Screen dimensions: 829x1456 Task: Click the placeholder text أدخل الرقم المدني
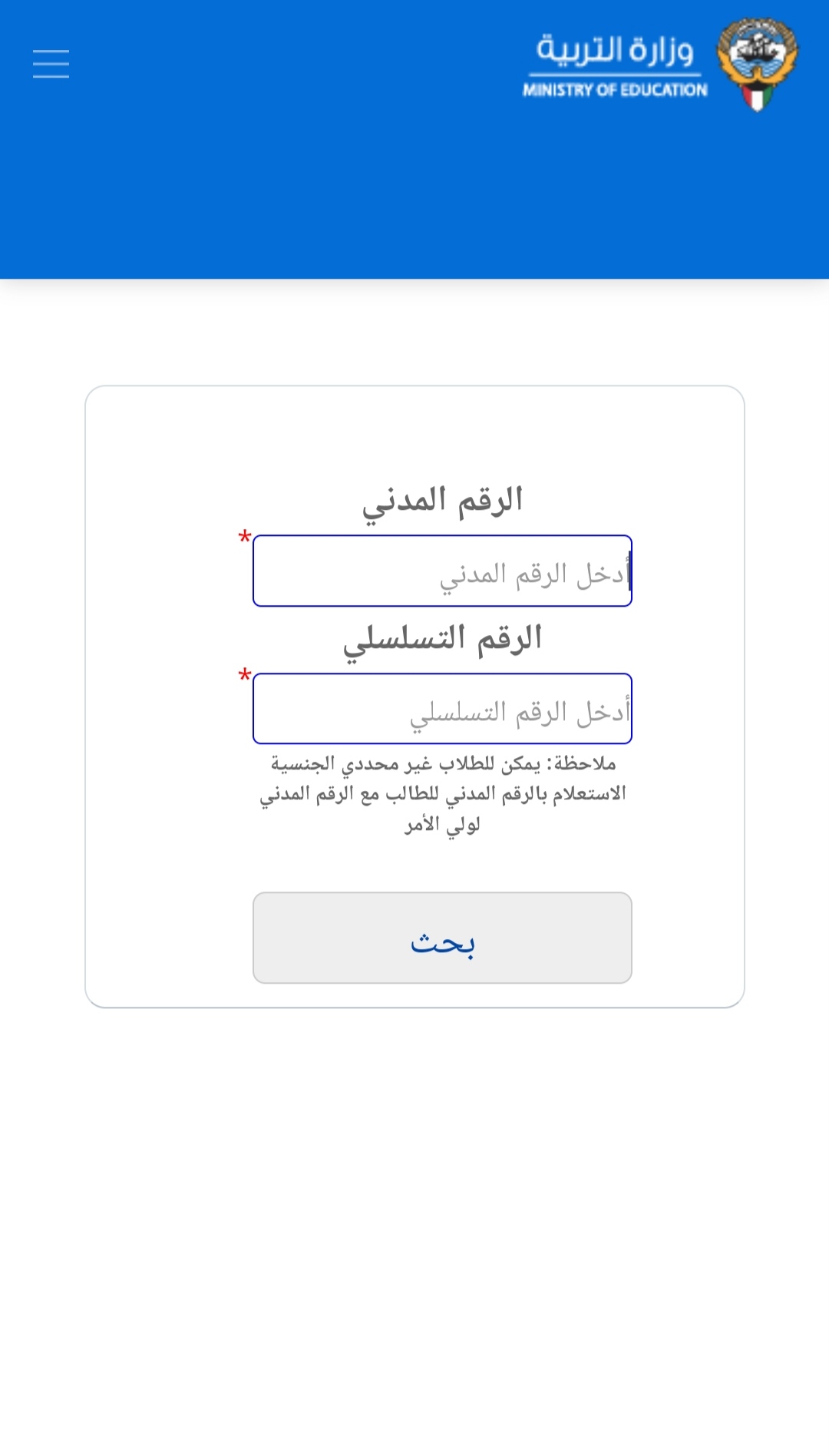(x=535, y=575)
